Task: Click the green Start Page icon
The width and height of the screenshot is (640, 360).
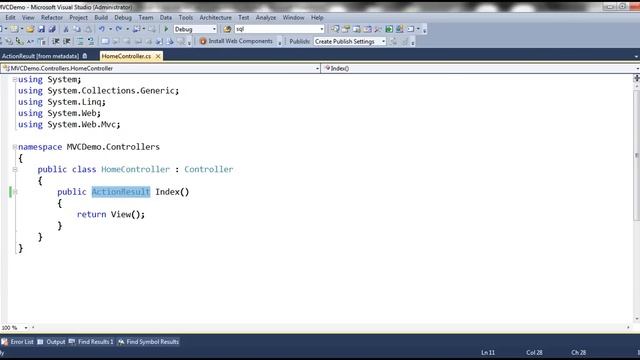Action: pos(390,29)
